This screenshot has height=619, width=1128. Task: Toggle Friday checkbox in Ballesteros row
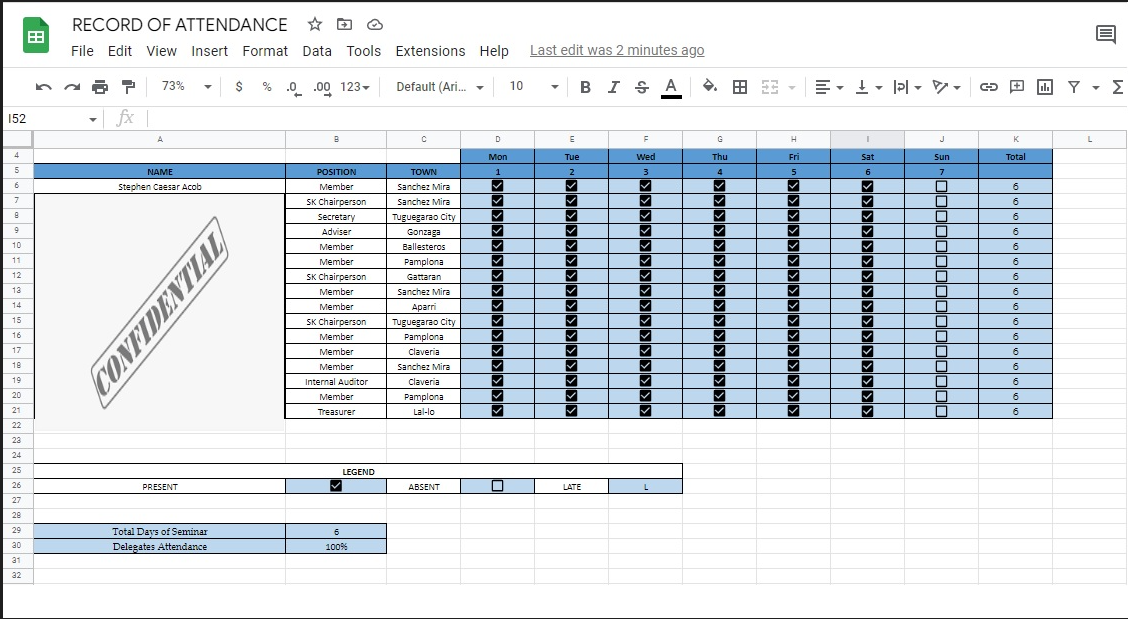click(793, 246)
